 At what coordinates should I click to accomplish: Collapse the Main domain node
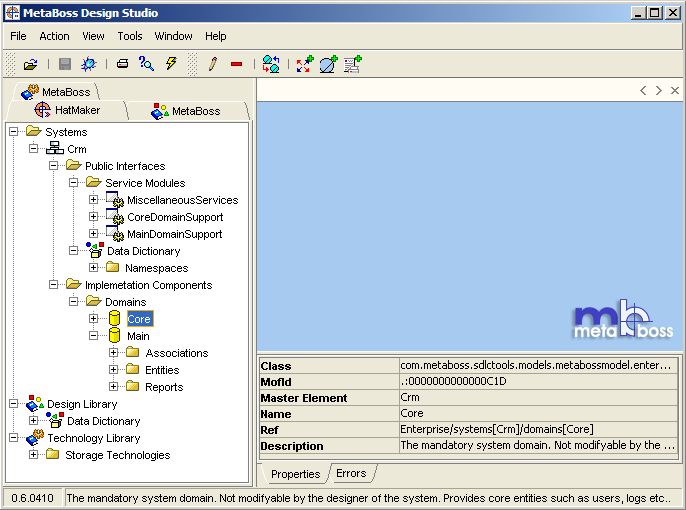tap(93, 335)
